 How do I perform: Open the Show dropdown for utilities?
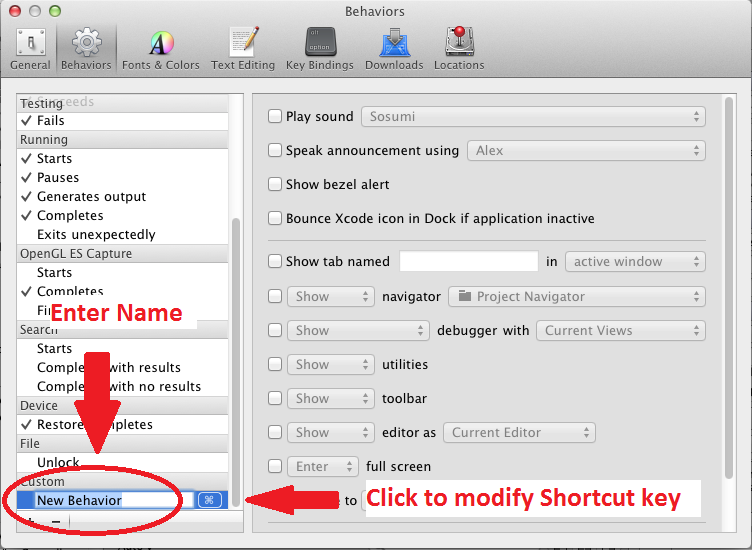[x=330, y=364]
